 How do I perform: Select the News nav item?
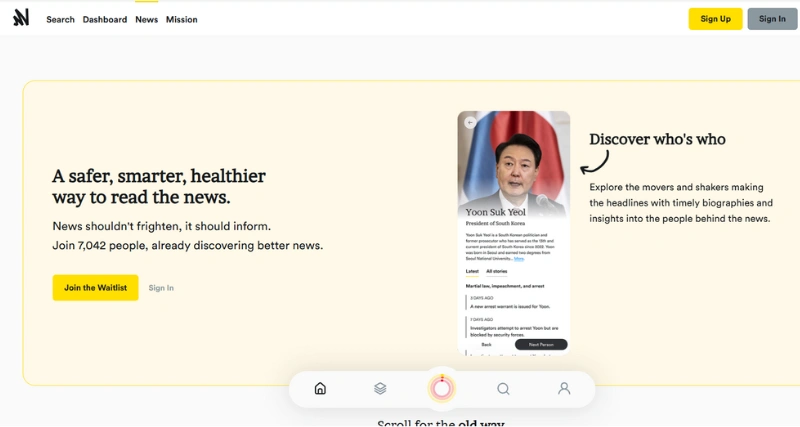146,19
